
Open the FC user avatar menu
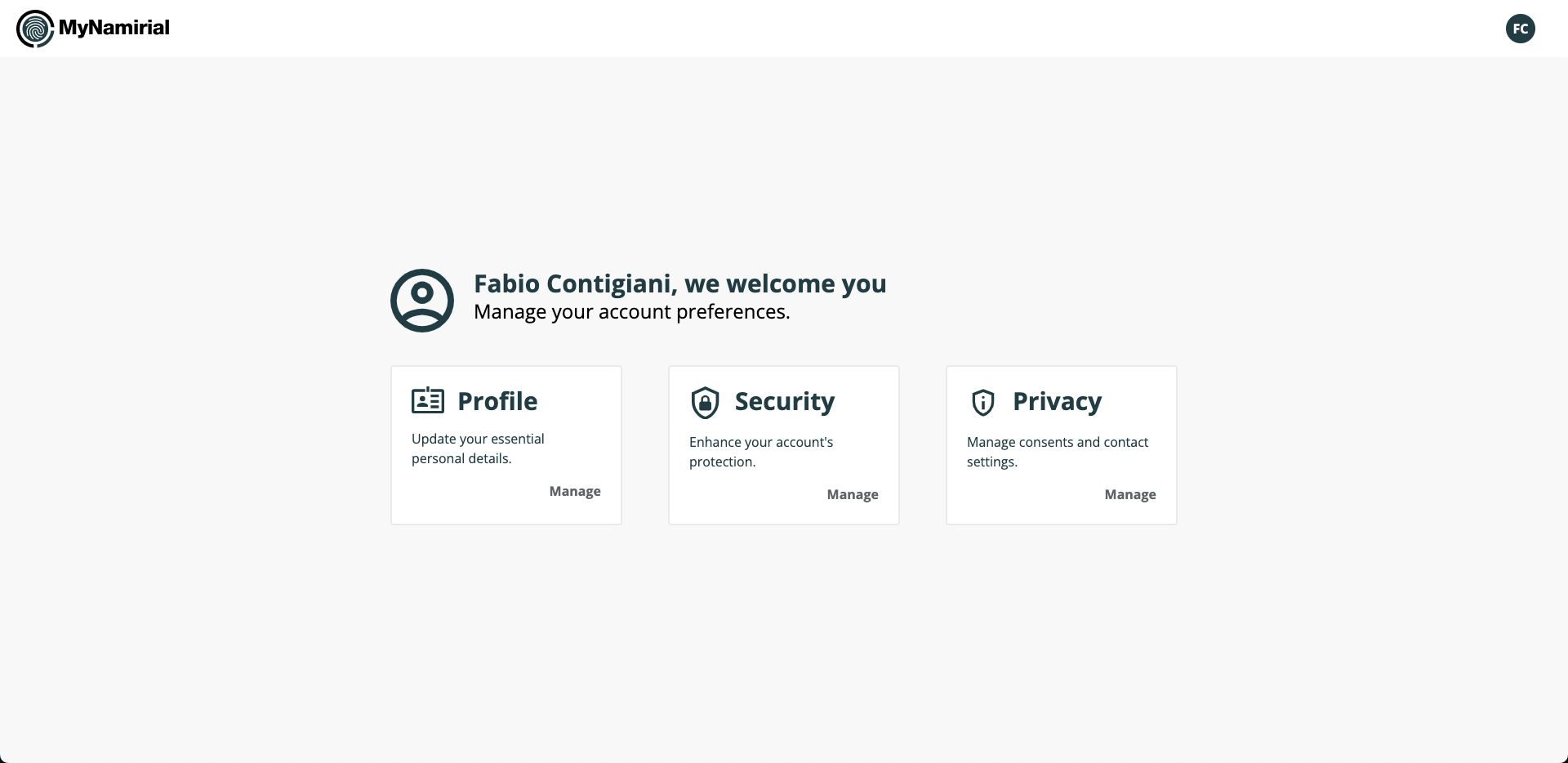point(1520,29)
